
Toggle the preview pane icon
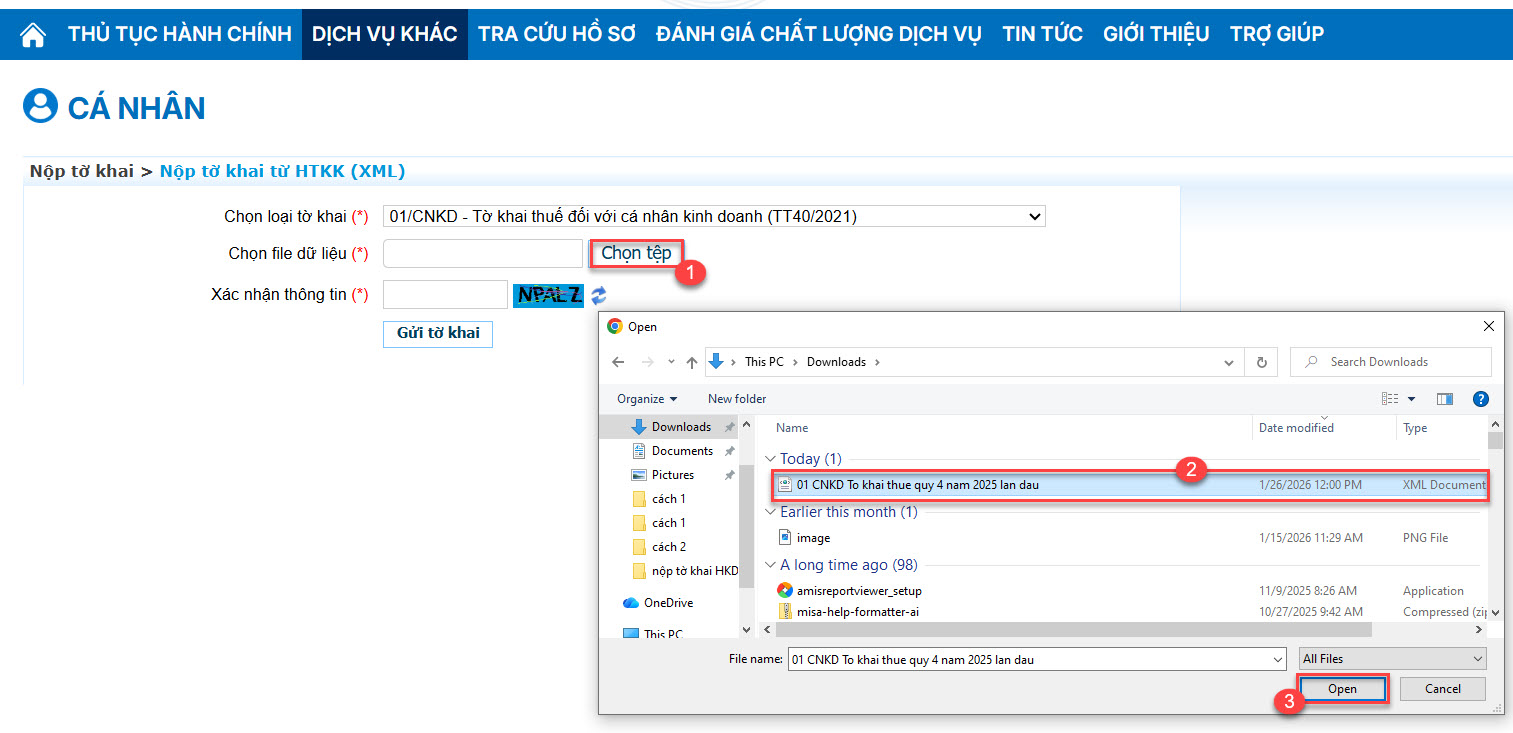[x=1444, y=399]
